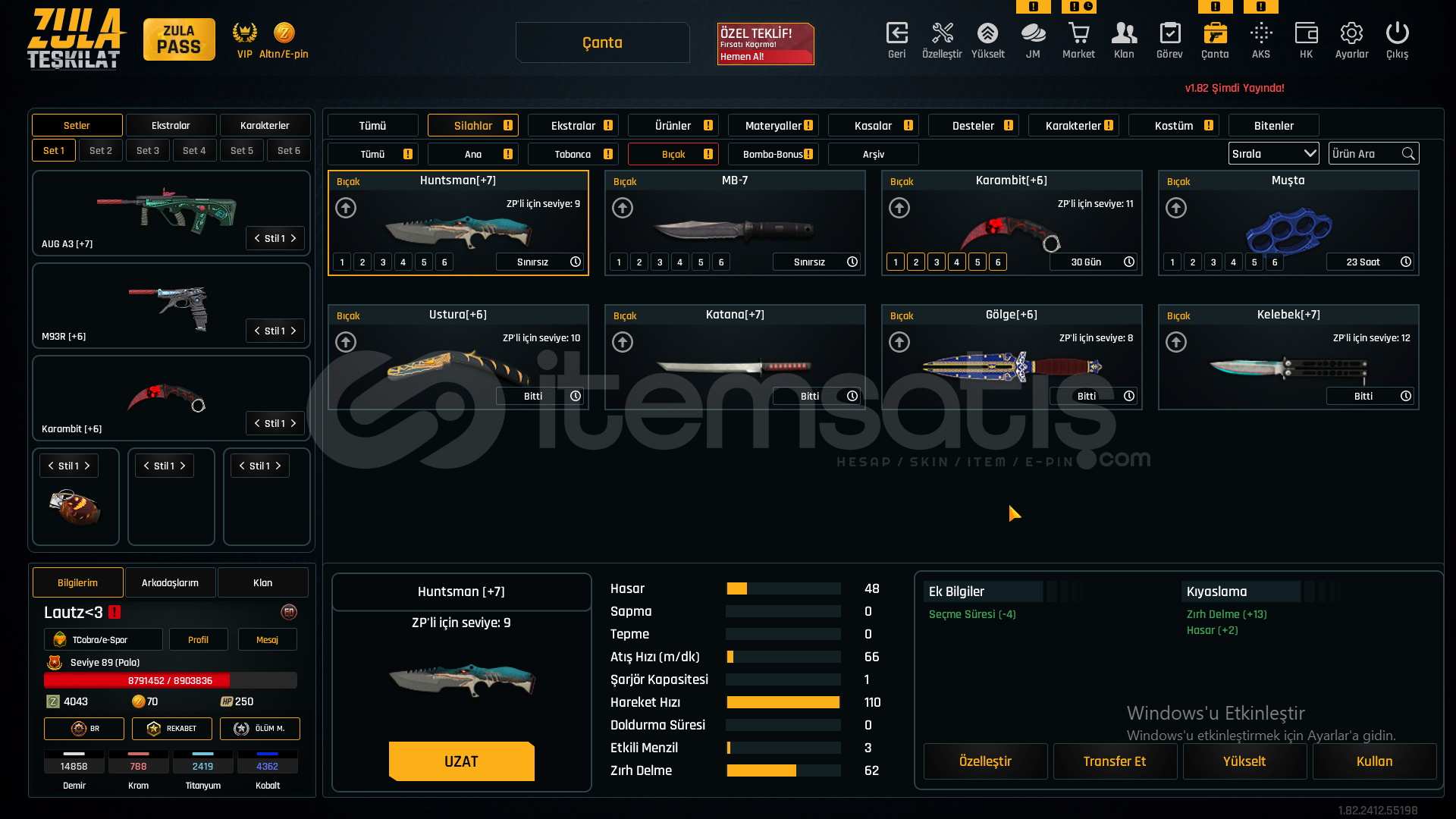Image resolution: width=1456 pixels, height=819 pixels.
Task: Open the Özelleştir tools icon in top bar
Action: pyautogui.click(x=942, y=33)
